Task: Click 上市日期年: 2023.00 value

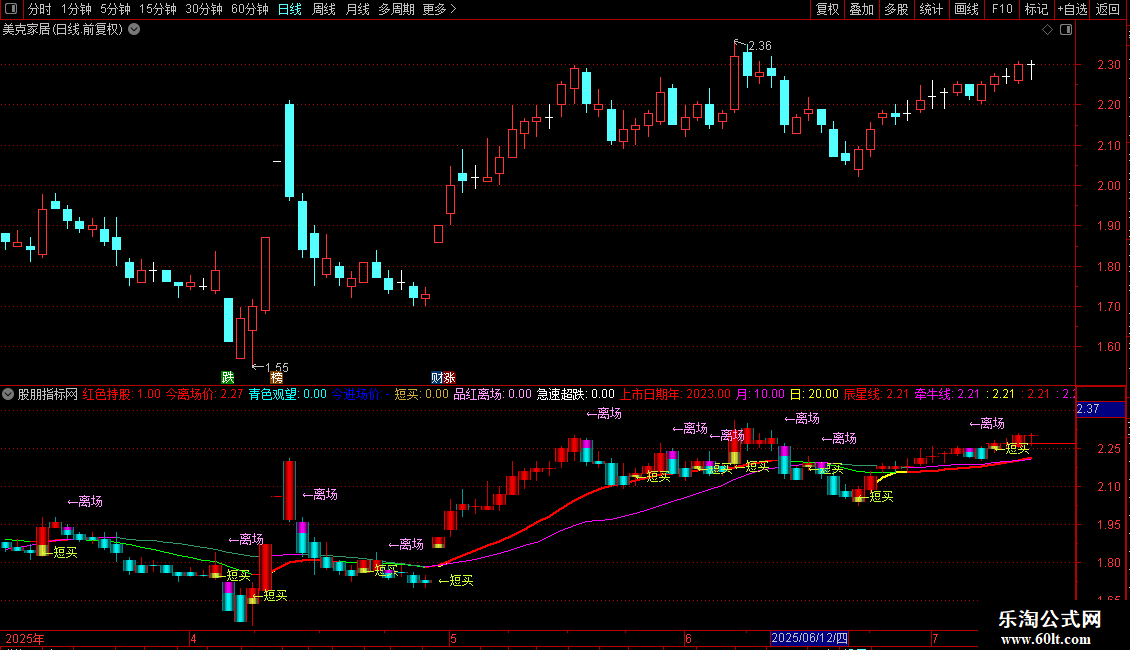Action: (x=675, y=394)
